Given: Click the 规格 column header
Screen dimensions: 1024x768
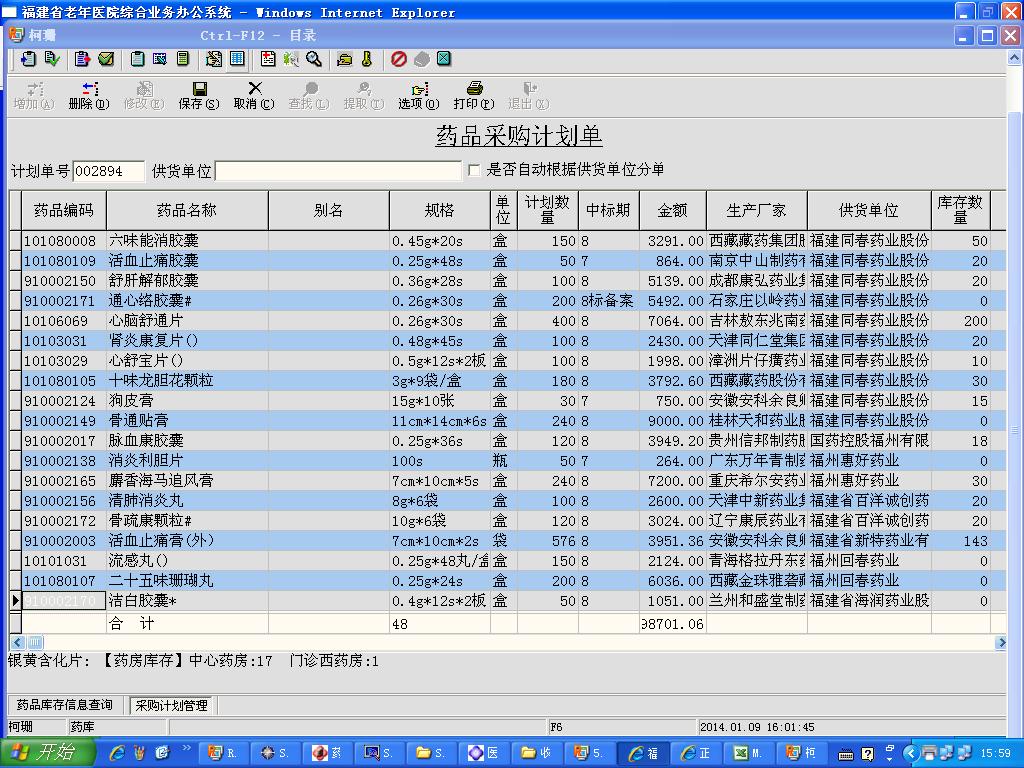Looking at the screenshot, I should (440, 210).
